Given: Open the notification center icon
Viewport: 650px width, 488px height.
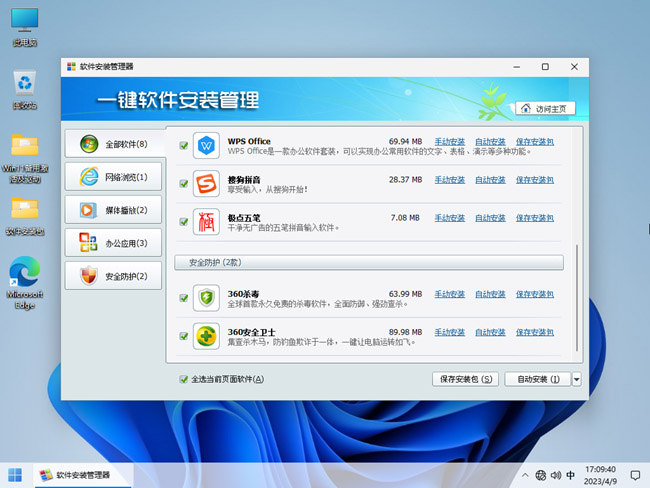Looking at the screenshot, I should point(635,475).
